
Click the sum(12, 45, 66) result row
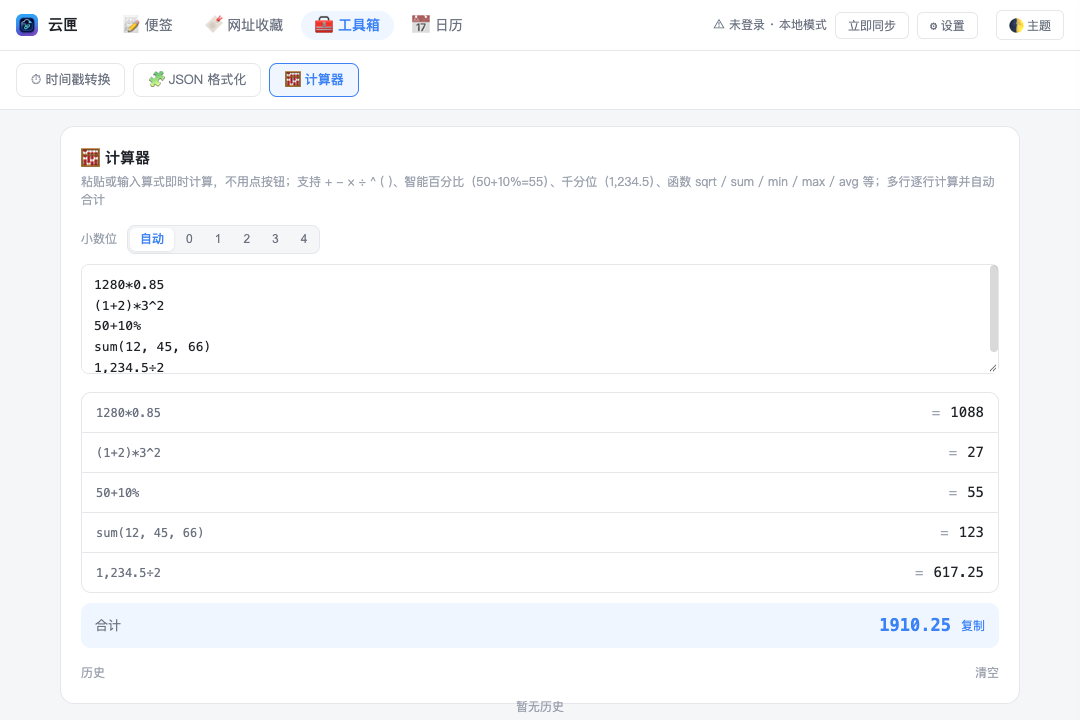(x=540, y=533)
